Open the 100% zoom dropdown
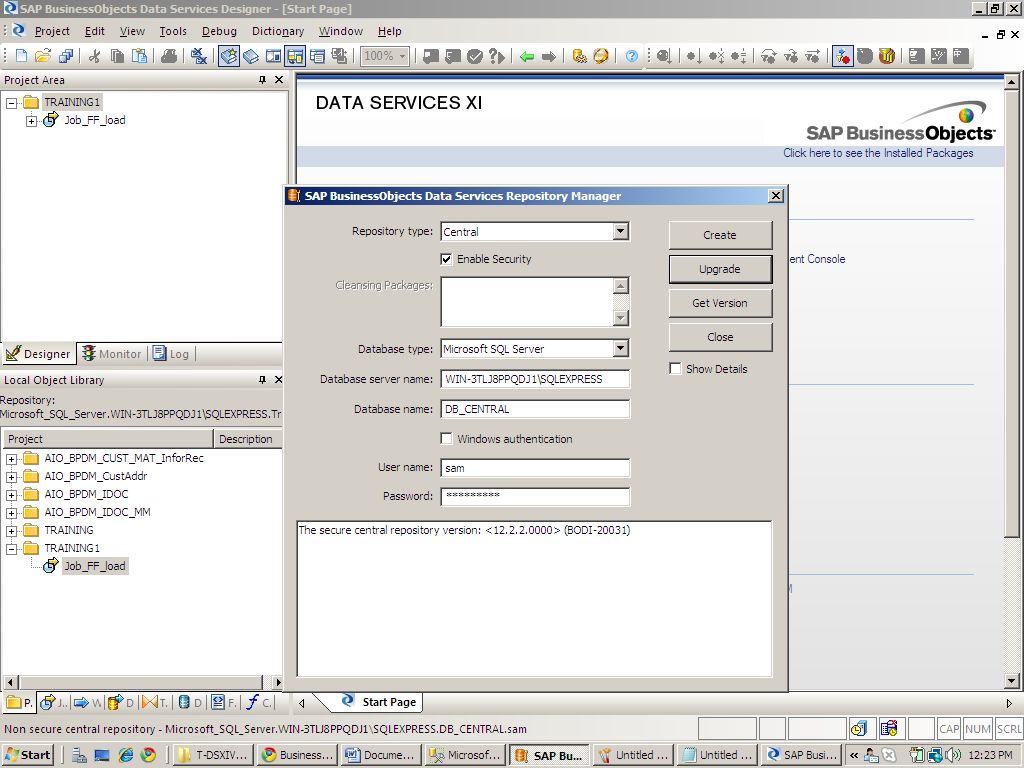Viewport: 1024px width, 768px height. [x=402, y=56]
